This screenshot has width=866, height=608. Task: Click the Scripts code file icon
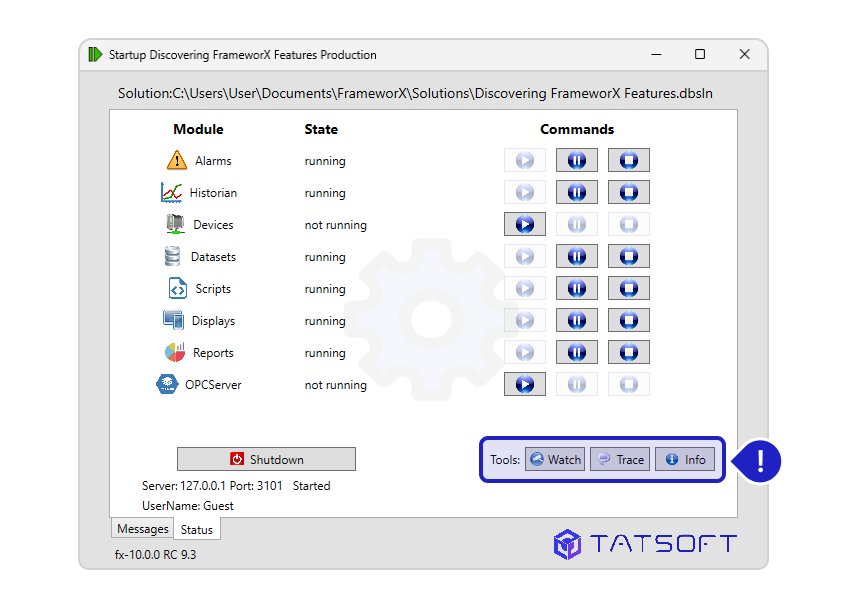click(177, 288)
